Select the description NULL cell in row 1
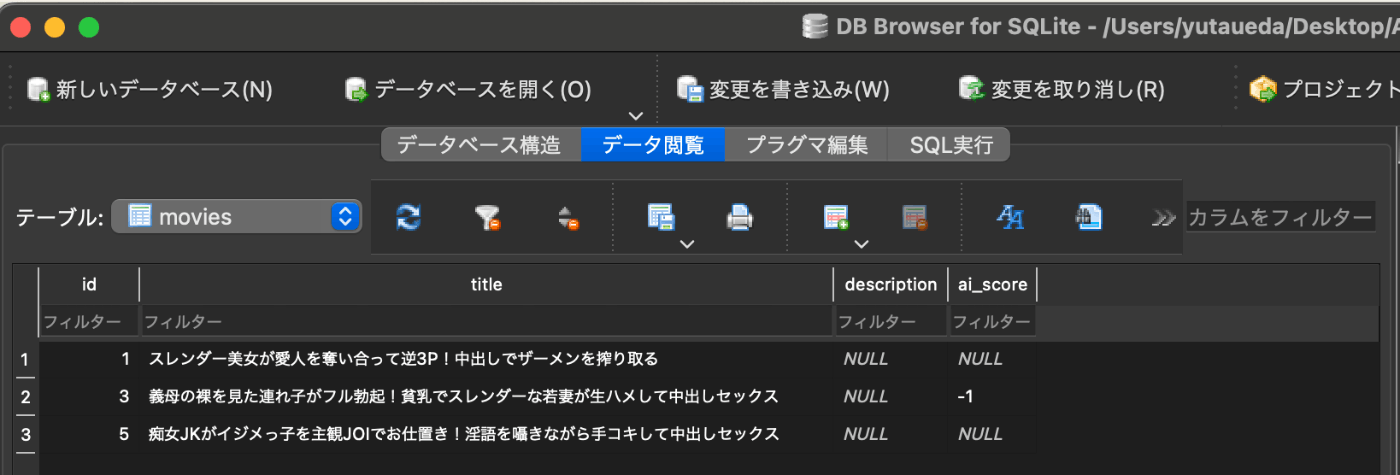The width and height of the screenshot is (1400, 475). coord(890,358)
